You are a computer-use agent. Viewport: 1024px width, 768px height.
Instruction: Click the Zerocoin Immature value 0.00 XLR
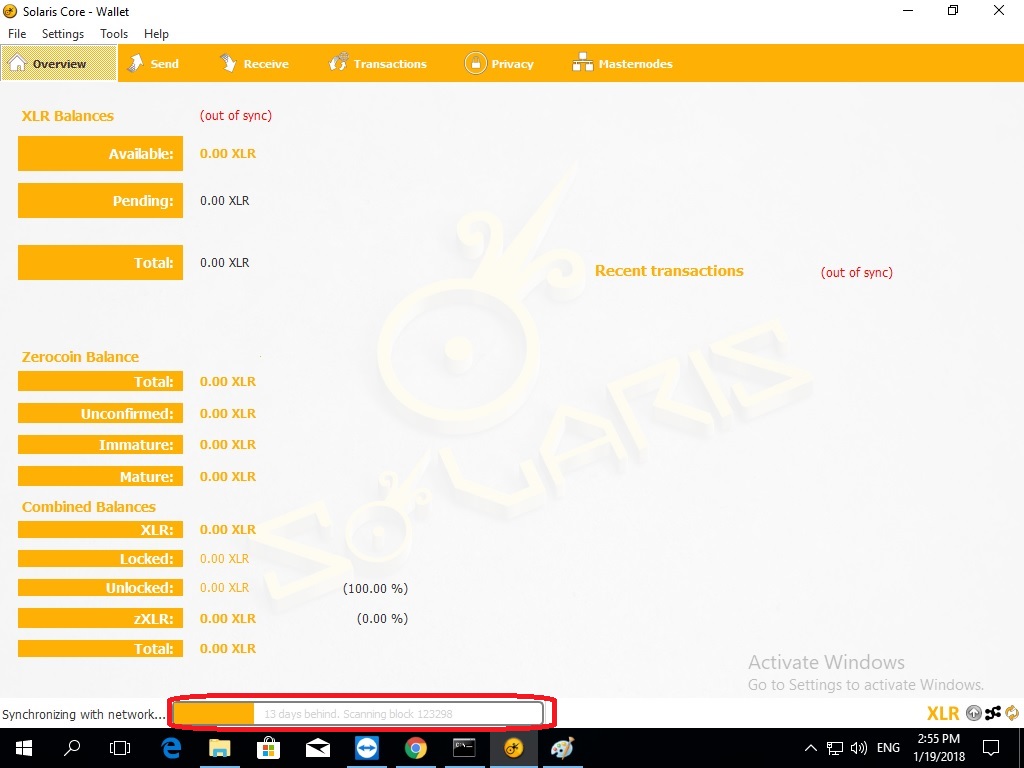click(x=228, y=445)
